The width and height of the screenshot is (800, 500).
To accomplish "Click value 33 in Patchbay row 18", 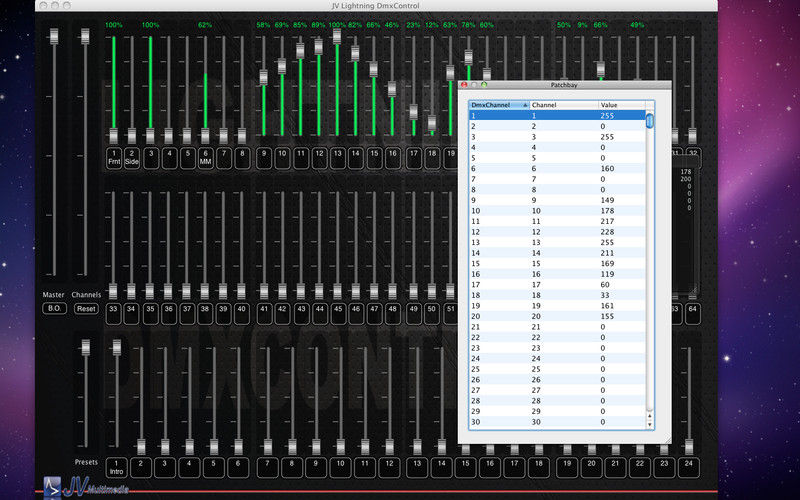I will coord(605,295).
